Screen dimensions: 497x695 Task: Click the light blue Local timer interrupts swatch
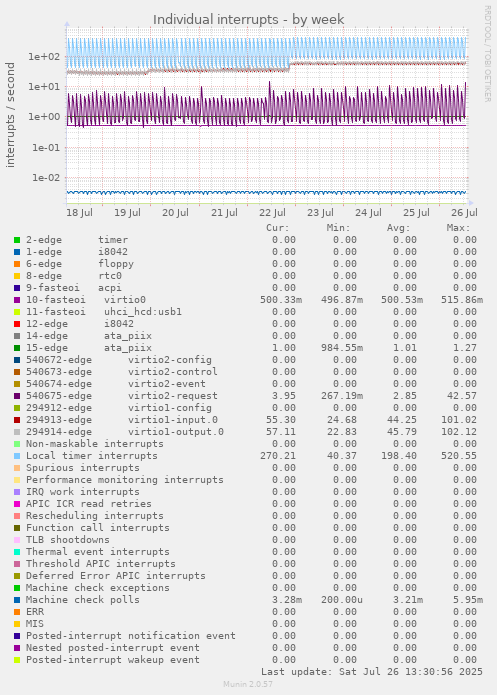[x=17, y=456]
